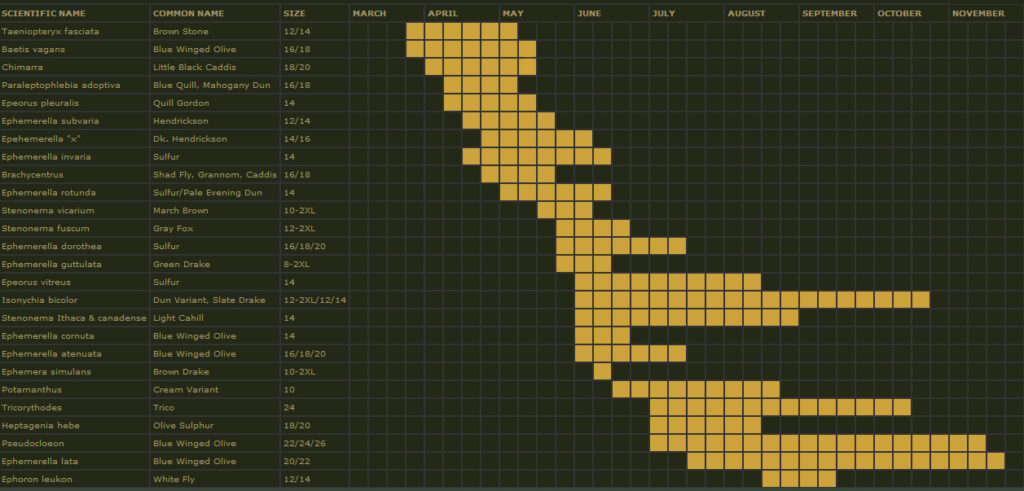This screenshot has width=1024, height=491.
Task: Click the SCIENTIFIC NAME column header
Action: tap(43, 13)
